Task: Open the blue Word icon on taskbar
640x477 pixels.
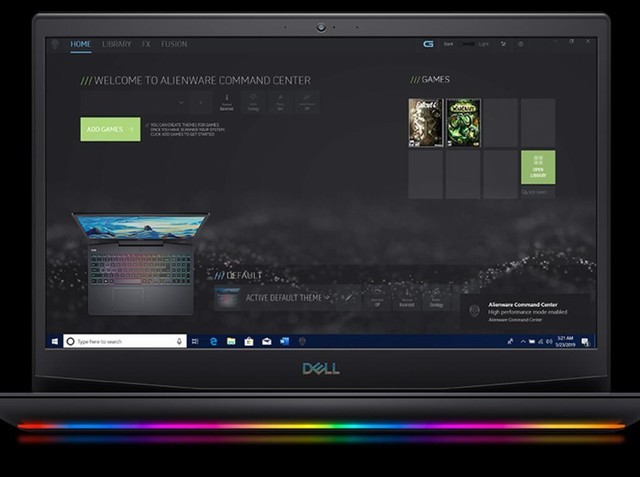Action: [x=284, y=342]
